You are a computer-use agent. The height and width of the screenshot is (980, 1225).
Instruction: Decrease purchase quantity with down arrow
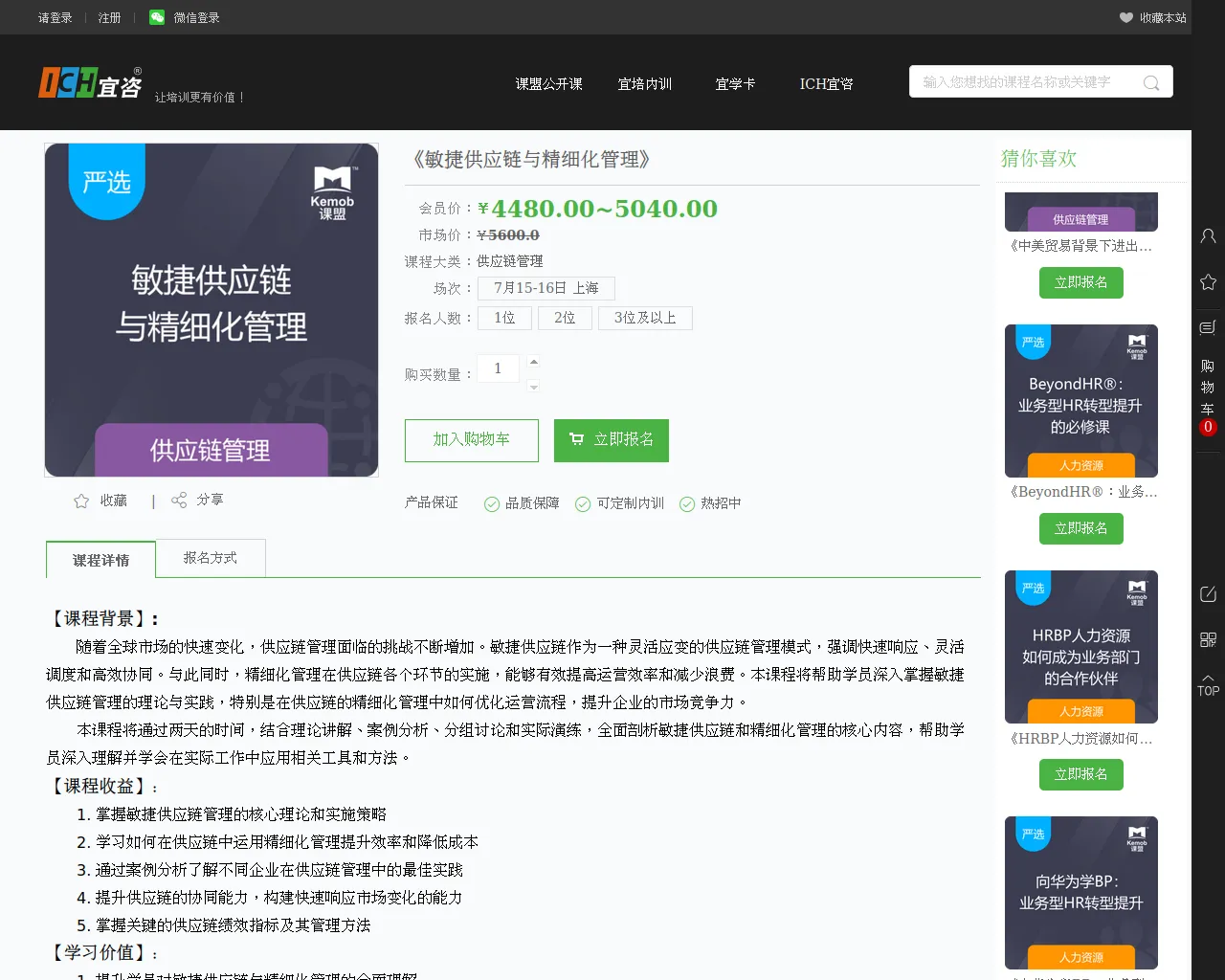click(x=534, y=387)
